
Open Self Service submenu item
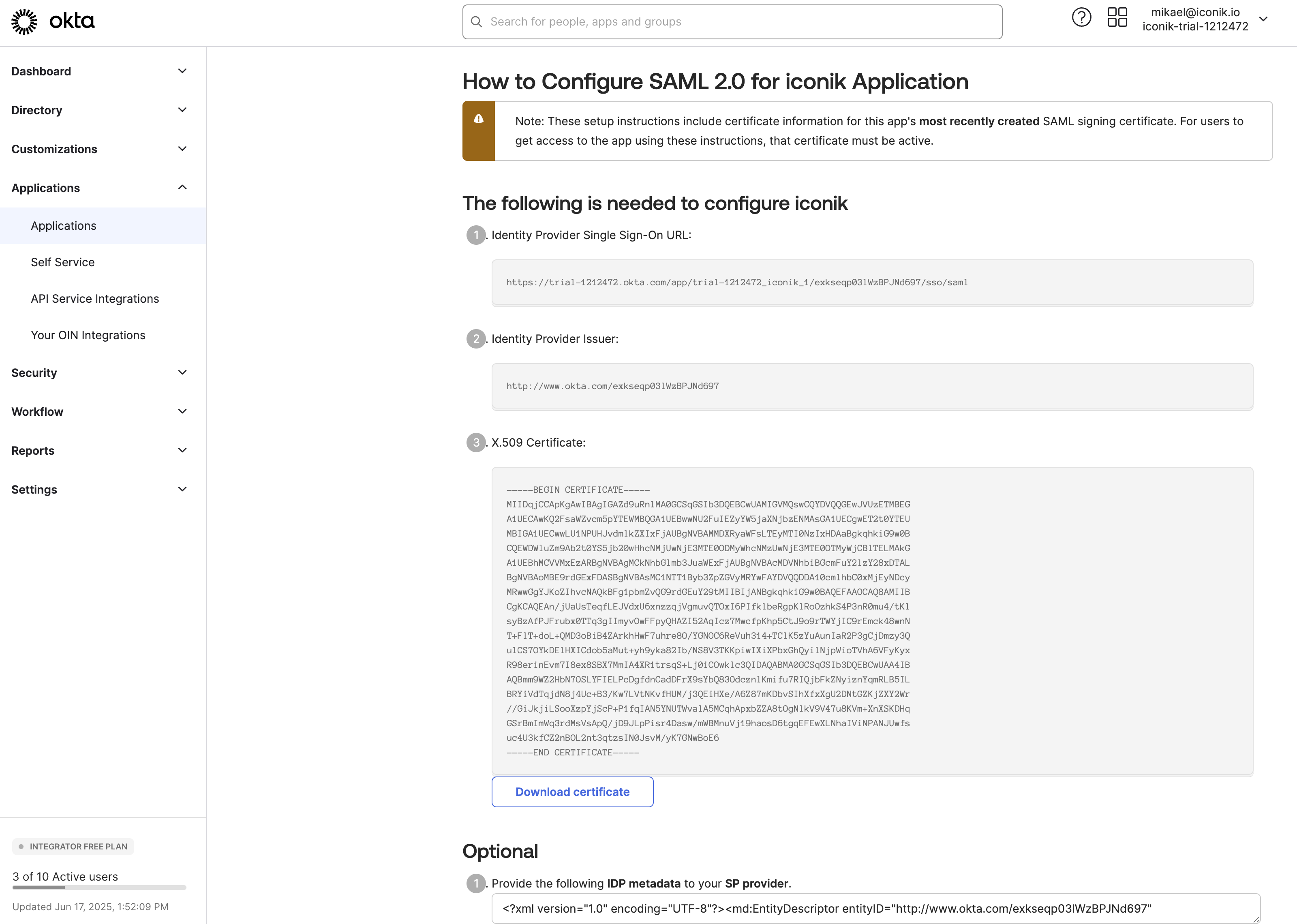coord(62,262)
